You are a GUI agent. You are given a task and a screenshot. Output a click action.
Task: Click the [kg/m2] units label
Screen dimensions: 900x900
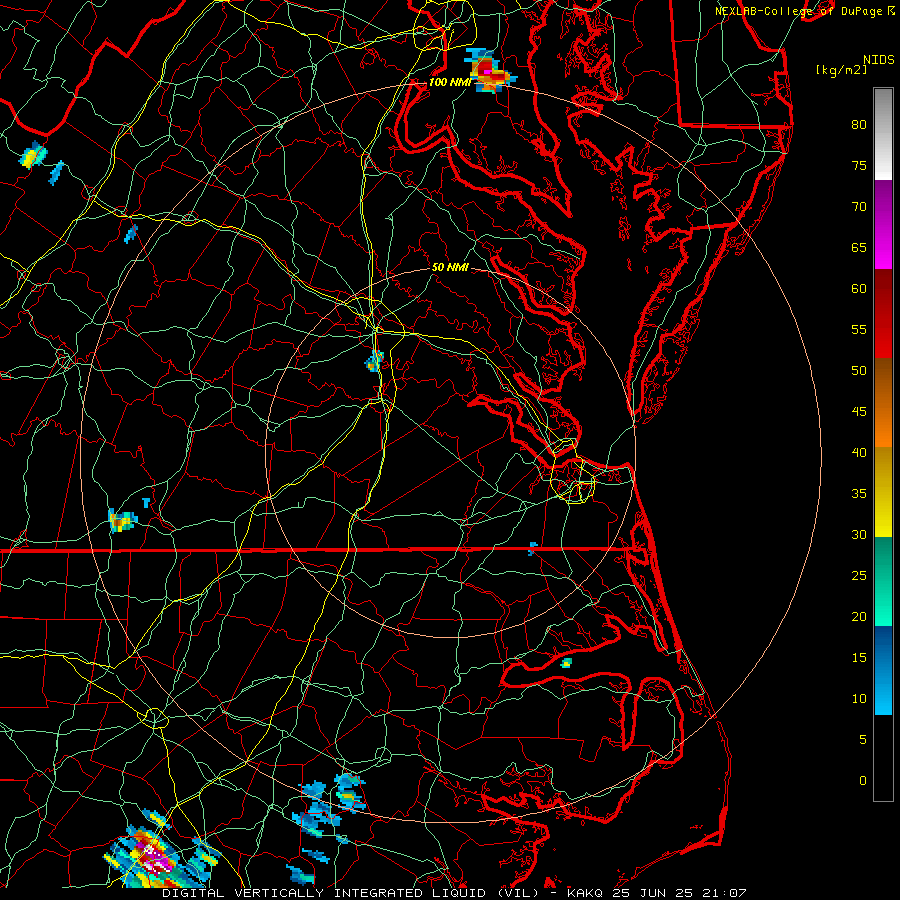[841, 69]
